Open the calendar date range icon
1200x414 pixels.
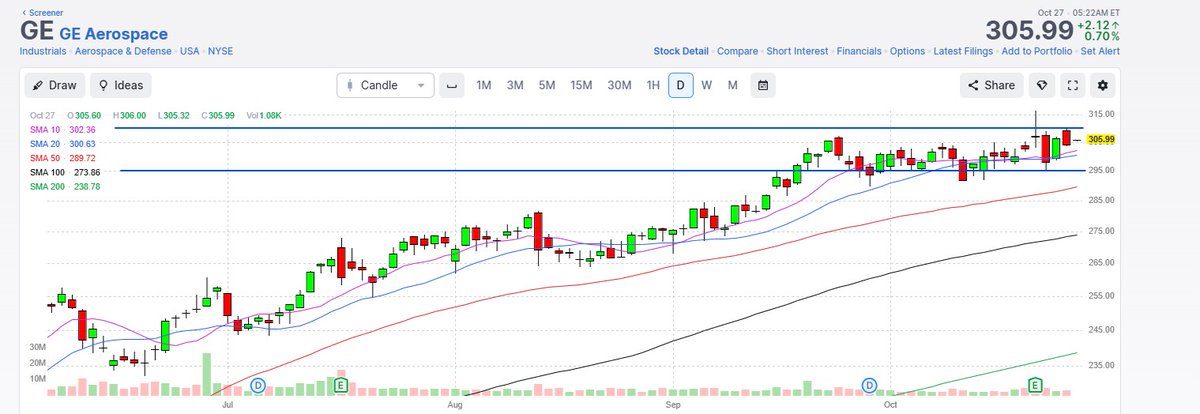click(x=763, y=85)
